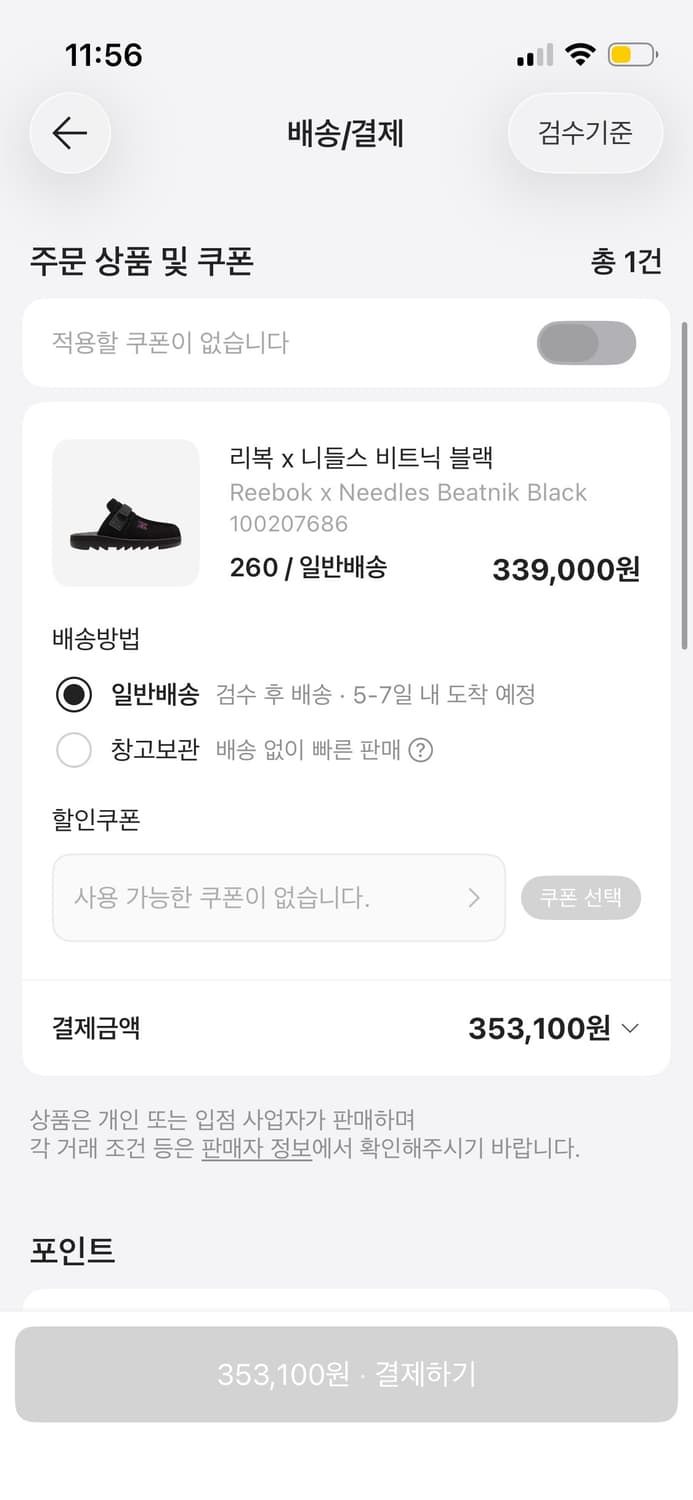This screenshot has height=1500, width=693.
Task: Select 창고보관 delivery option
Action: click(74, 749)
